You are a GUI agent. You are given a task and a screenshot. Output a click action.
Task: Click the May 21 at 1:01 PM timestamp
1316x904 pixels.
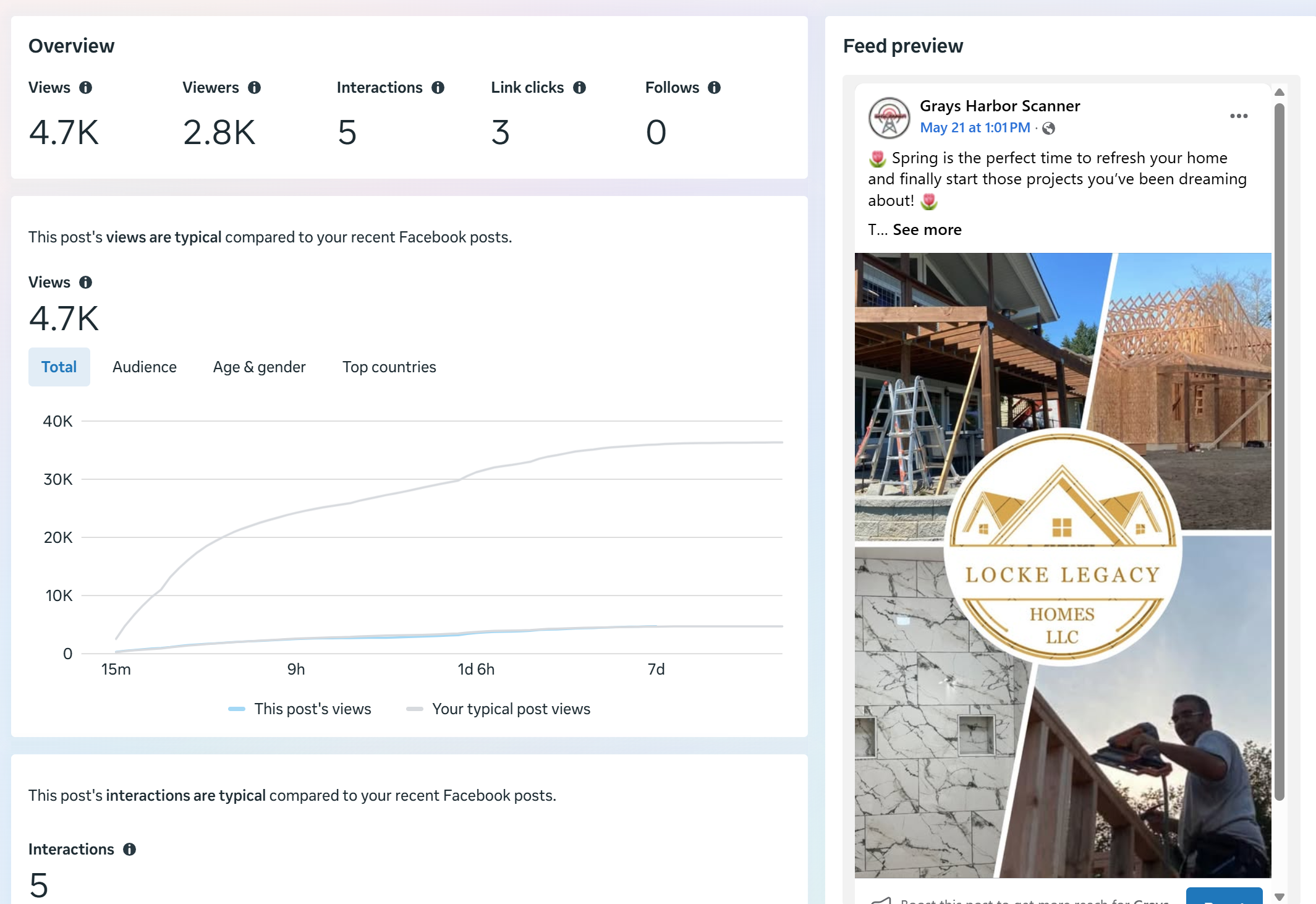pyautogui.click(x=975, y=128)
